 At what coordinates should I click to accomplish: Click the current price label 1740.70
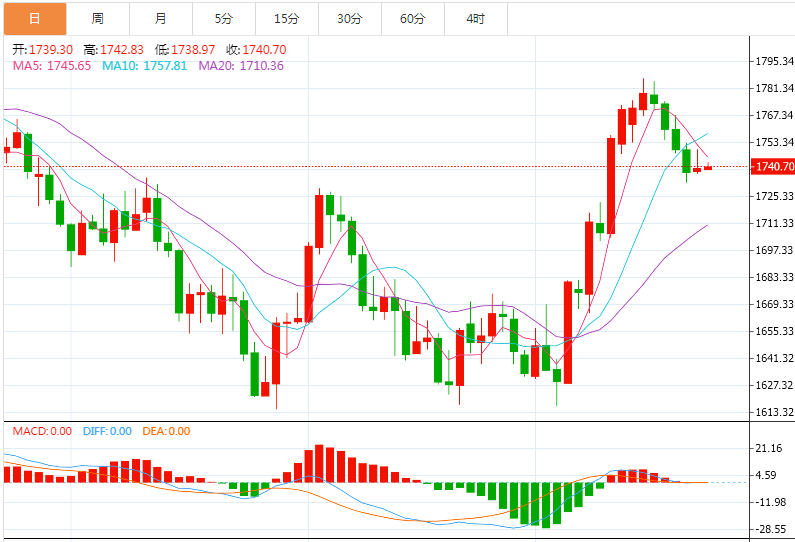click(x=773, y=166)
